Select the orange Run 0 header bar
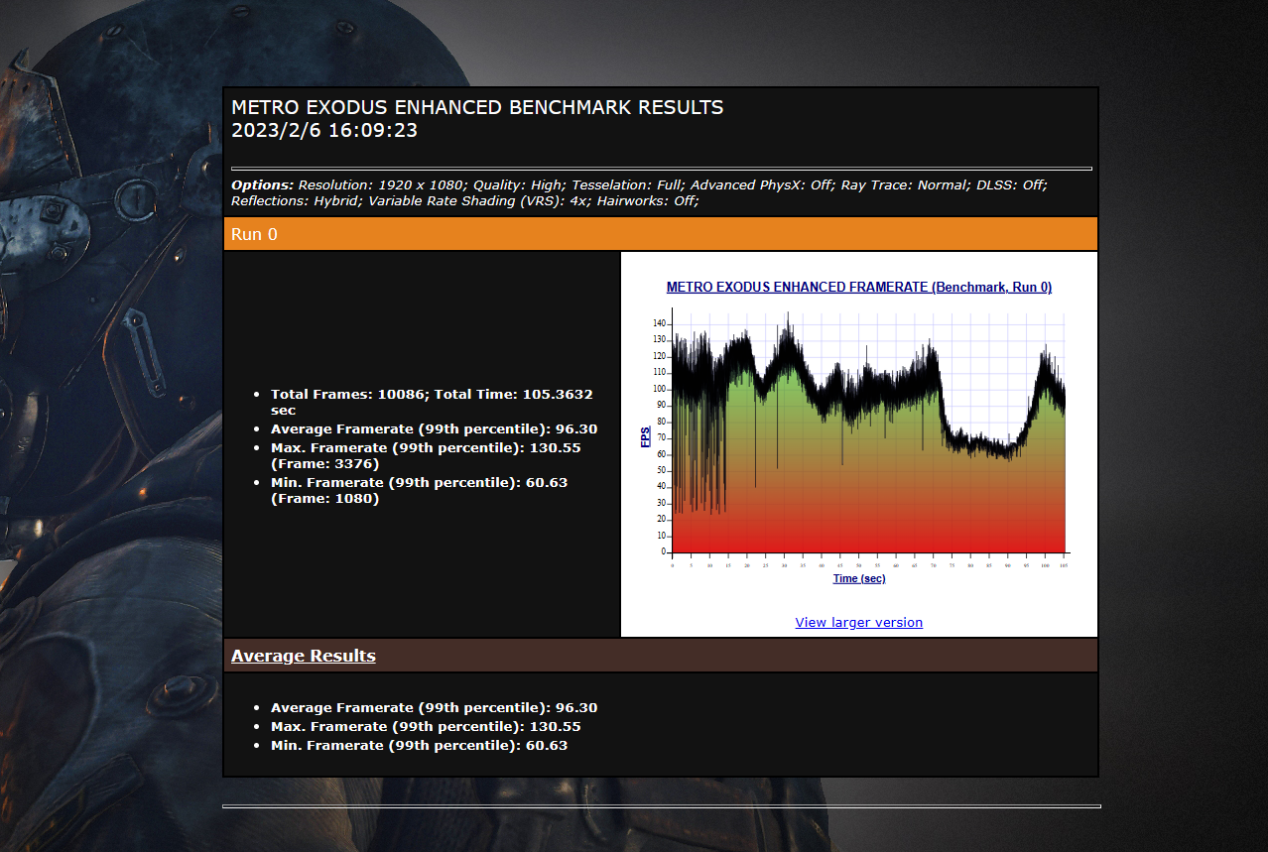 660,234
